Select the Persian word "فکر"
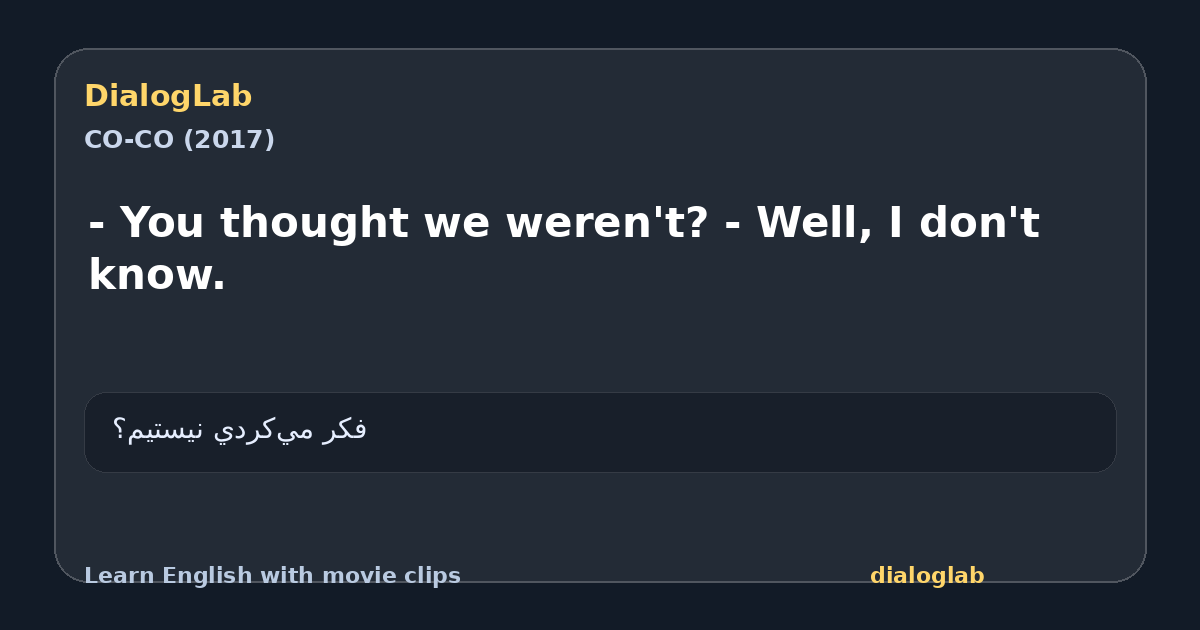 pos(345,430)
